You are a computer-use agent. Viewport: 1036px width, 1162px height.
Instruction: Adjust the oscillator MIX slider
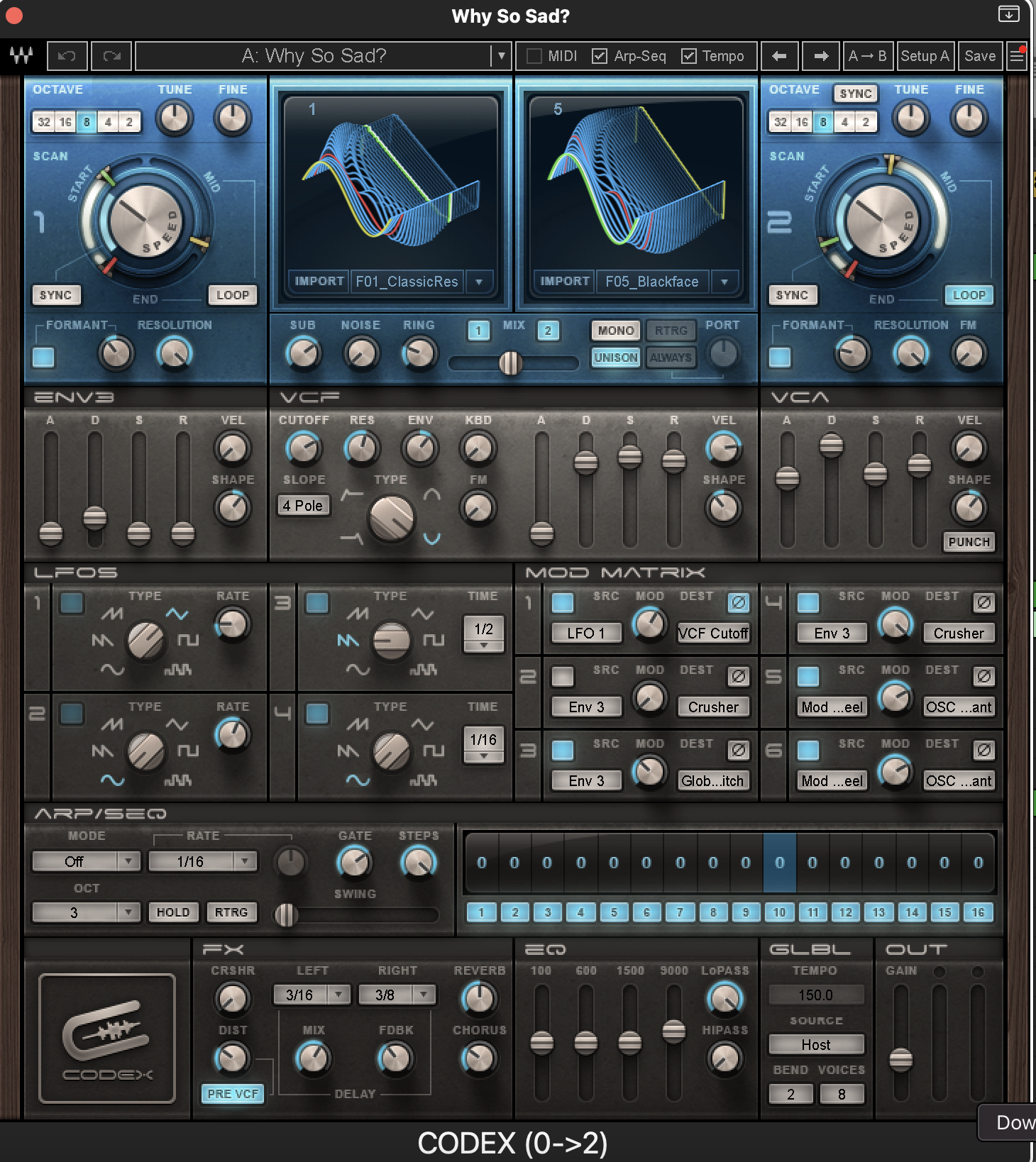point(511,363)
